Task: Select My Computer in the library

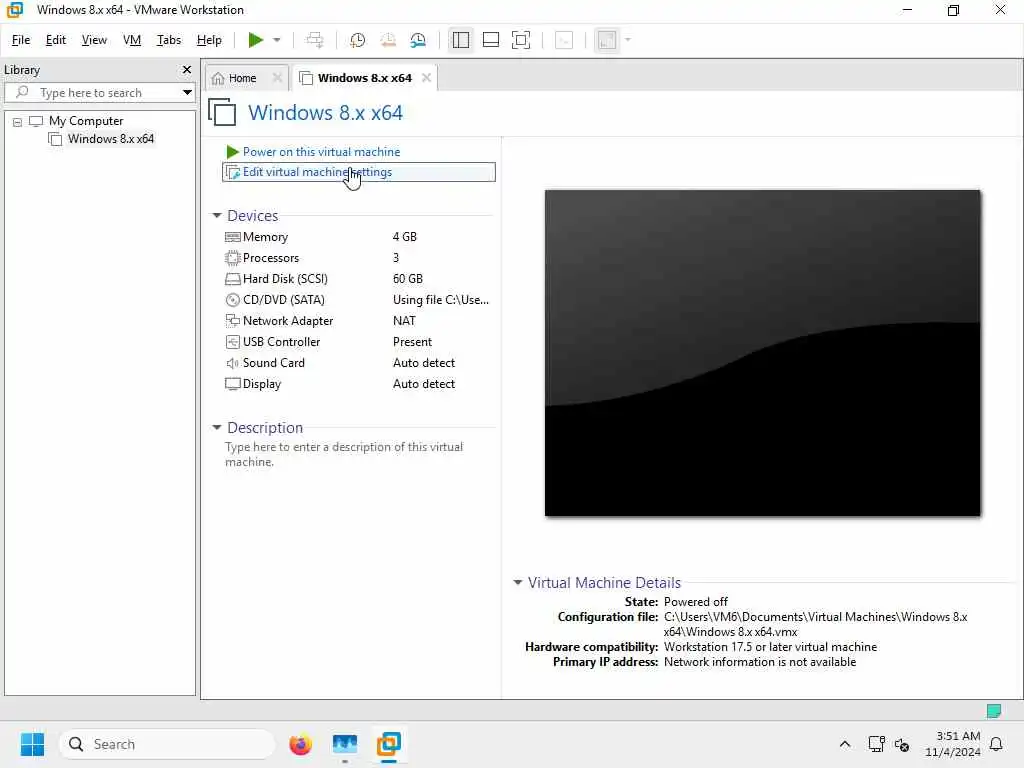Action: click(86, 121)
